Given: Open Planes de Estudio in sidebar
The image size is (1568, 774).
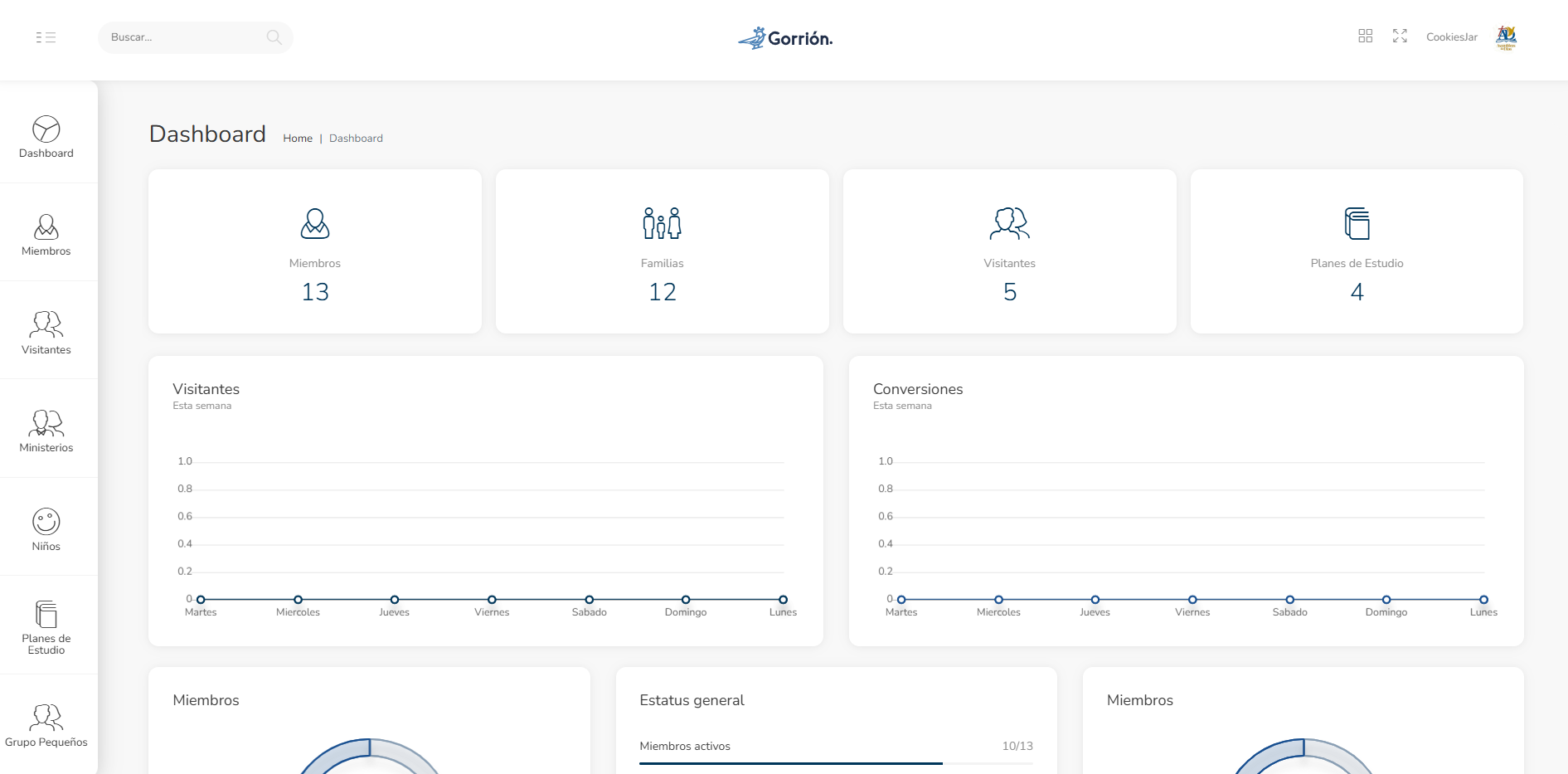Looking at the screenshot, I should 46,628.
